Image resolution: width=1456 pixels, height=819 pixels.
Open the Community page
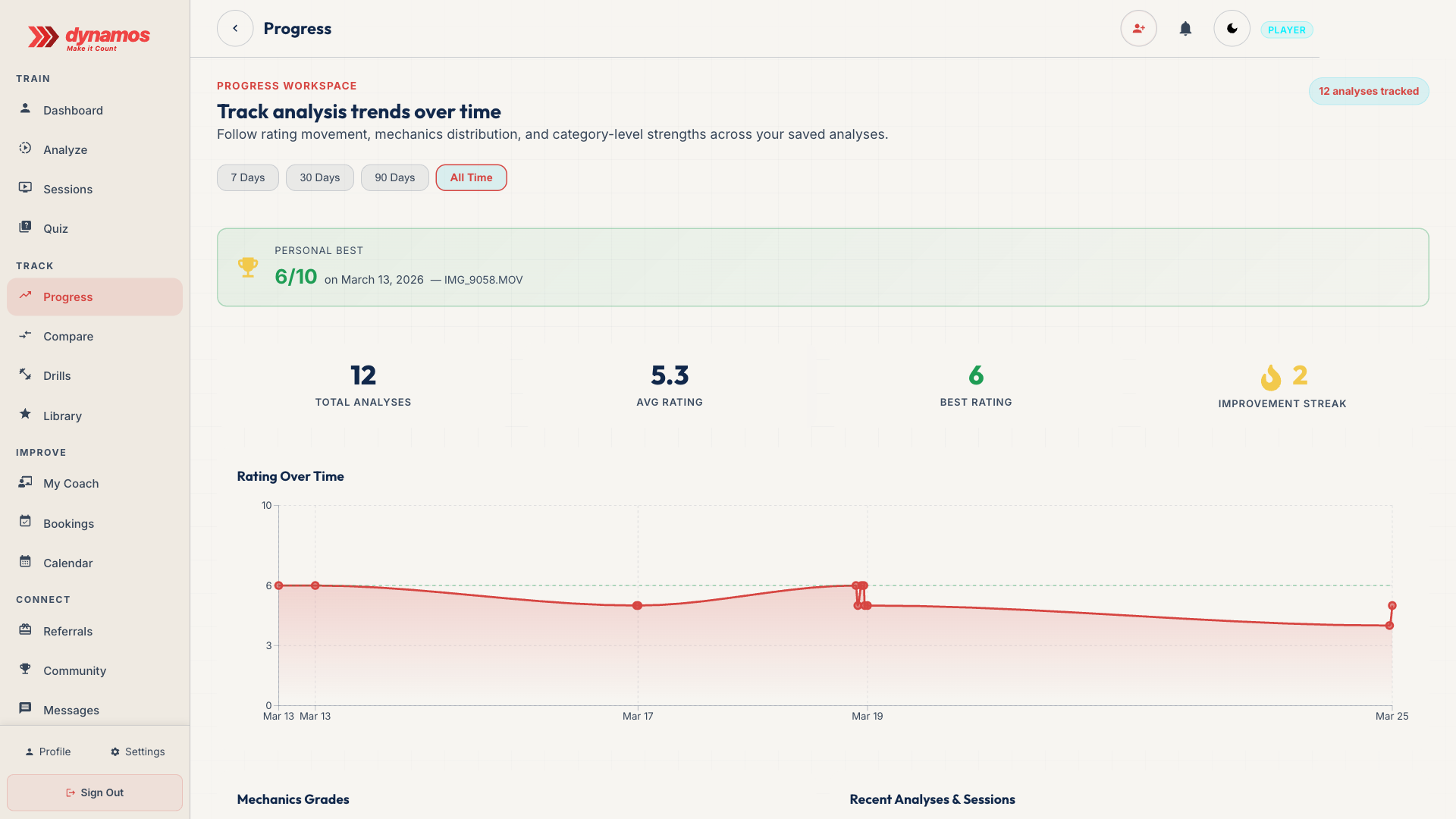point(95,670)
